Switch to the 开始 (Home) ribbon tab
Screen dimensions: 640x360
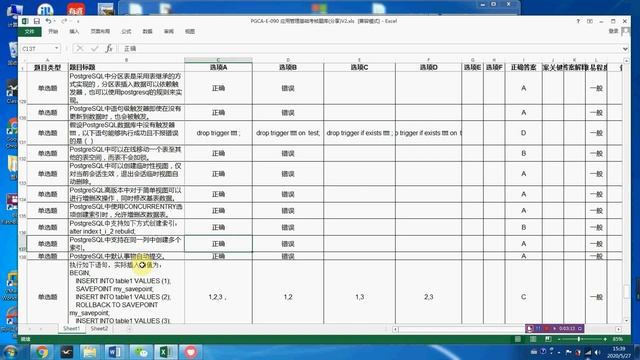53,31
